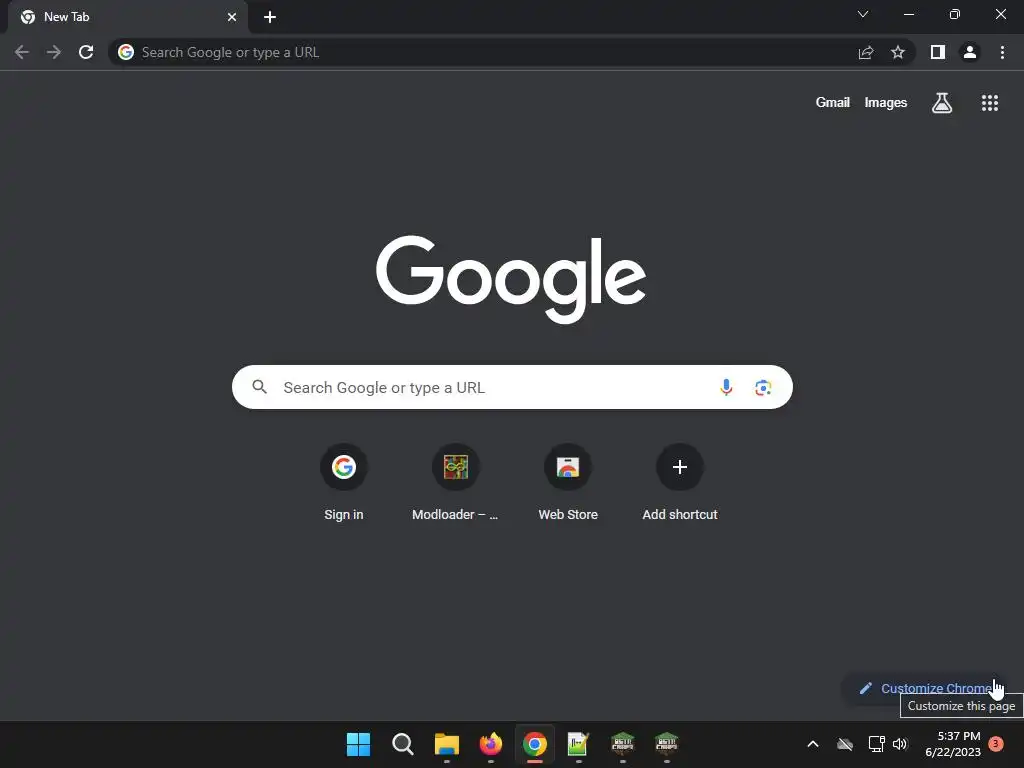This screenshot has width=1024, height=768.
Task: Open the Gmail link
Action: 833,103
